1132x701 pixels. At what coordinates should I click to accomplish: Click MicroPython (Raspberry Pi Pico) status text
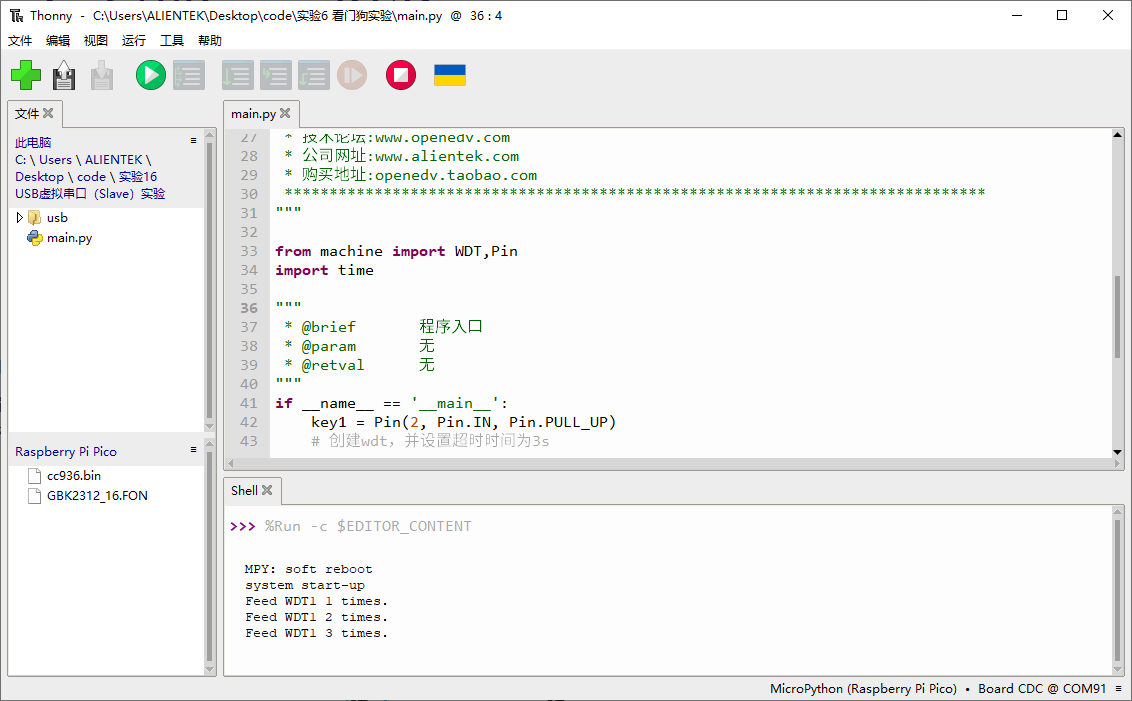tap(863, 689)
